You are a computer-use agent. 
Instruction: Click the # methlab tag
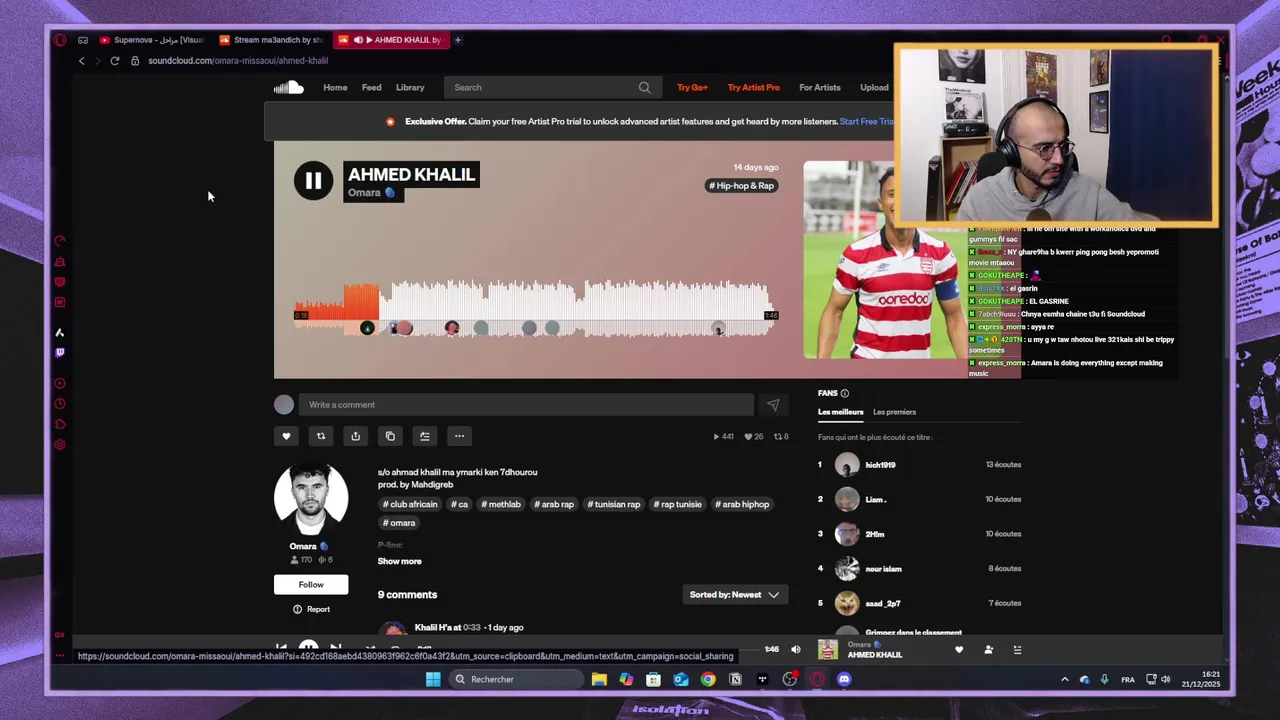(x=501, y=505)
